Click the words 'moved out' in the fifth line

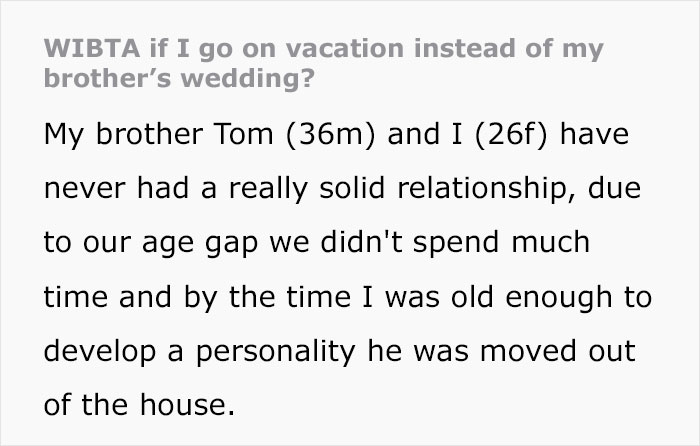pos(558,351)
